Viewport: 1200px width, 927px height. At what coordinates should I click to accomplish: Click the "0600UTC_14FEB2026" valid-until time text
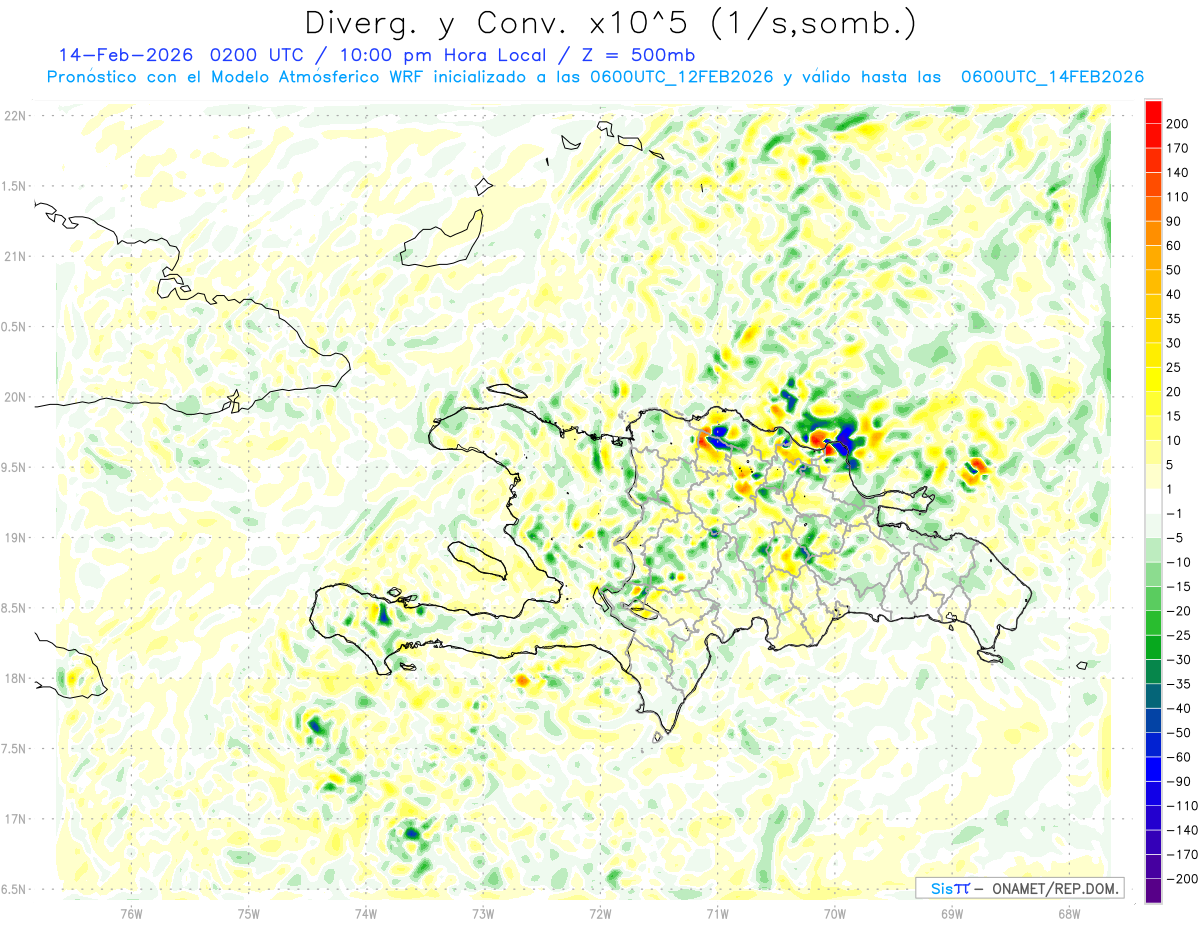coord(1052,77)
